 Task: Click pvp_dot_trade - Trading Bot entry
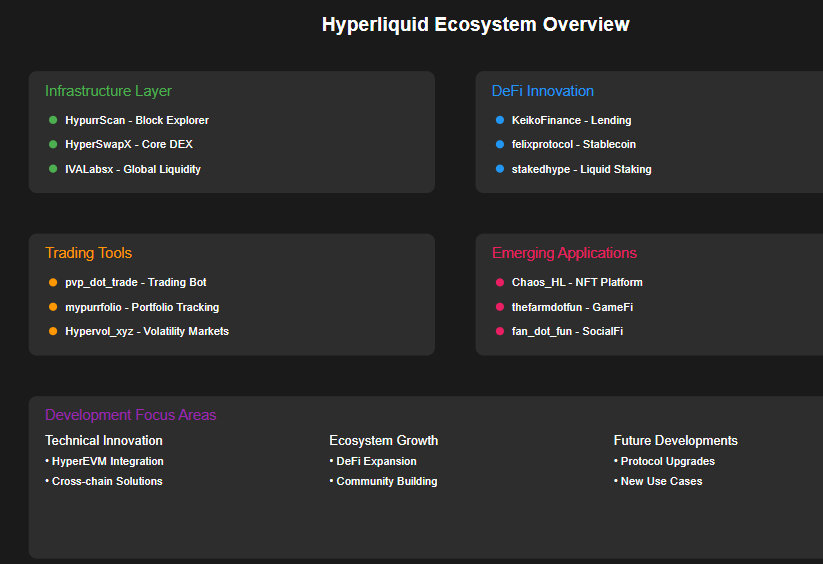136,282
